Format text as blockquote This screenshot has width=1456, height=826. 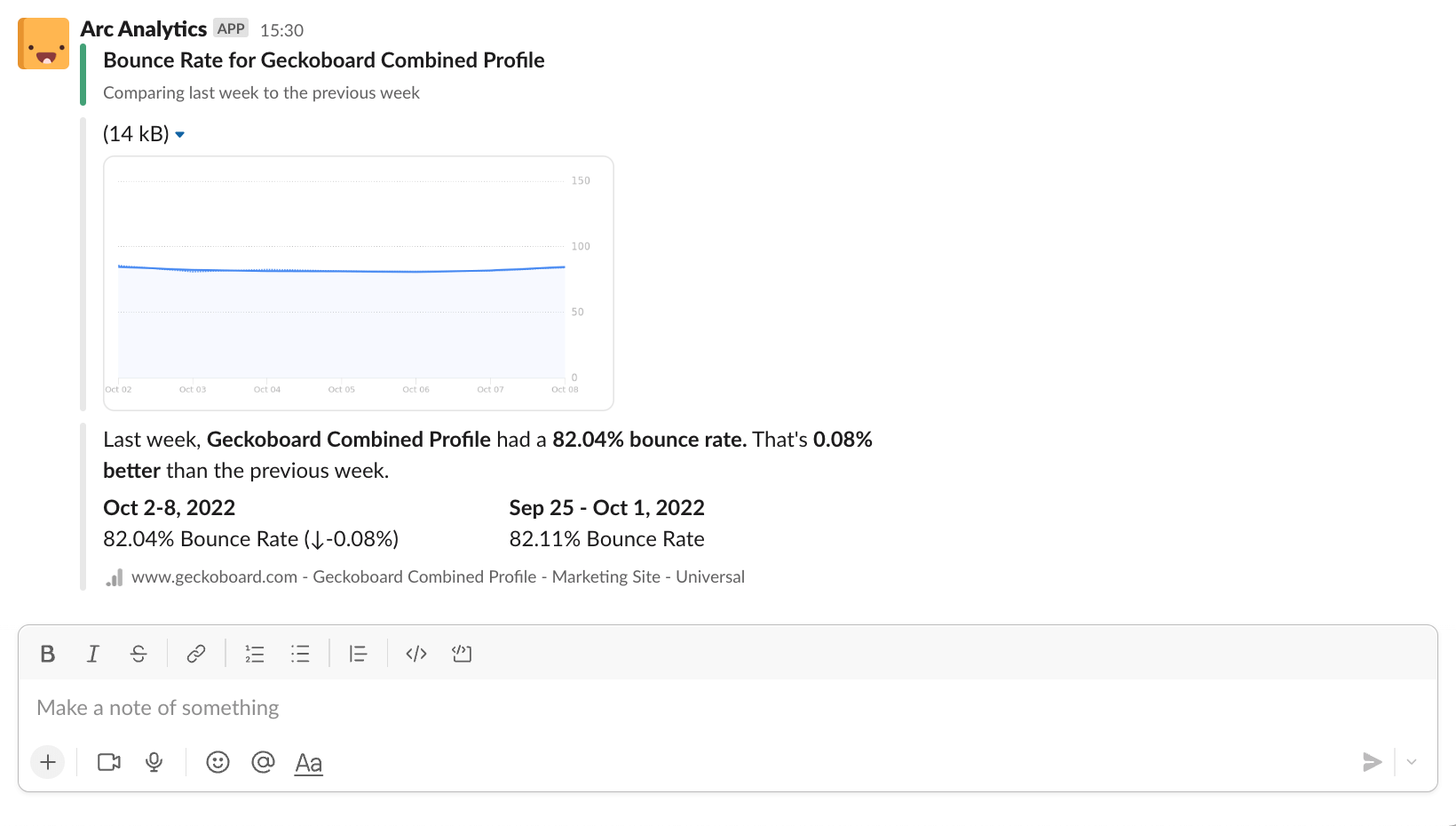(x=357, y=654)
